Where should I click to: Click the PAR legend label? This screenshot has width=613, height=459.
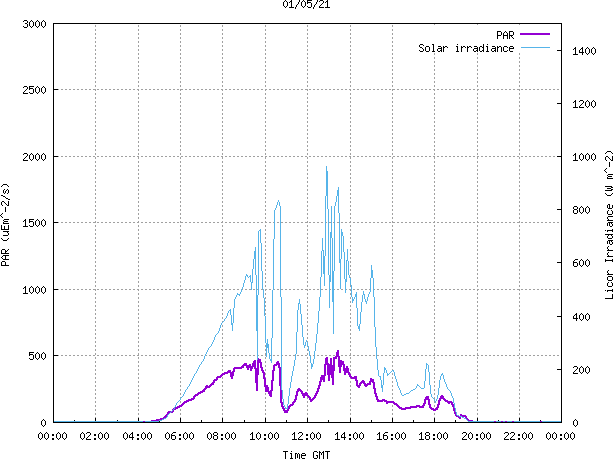click(505, 35)
